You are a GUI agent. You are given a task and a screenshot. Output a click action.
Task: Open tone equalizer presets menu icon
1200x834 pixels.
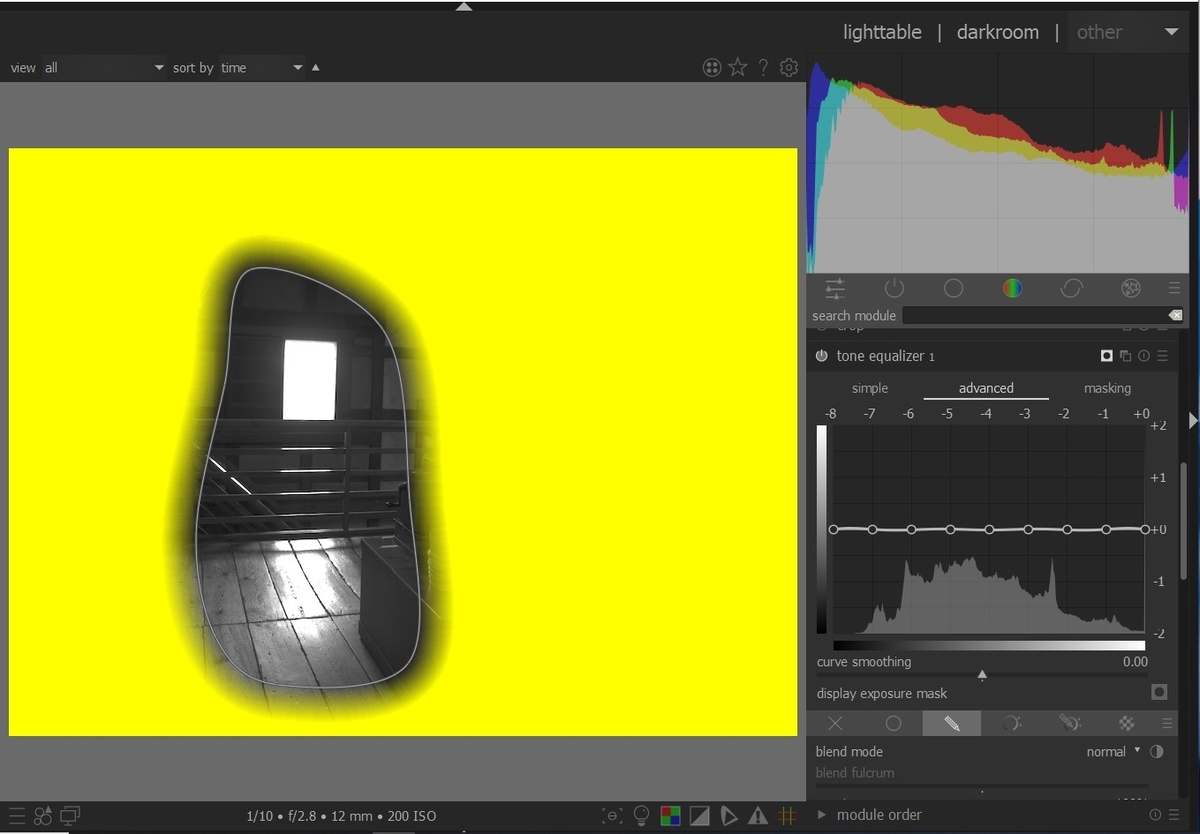click(1162, 356)
